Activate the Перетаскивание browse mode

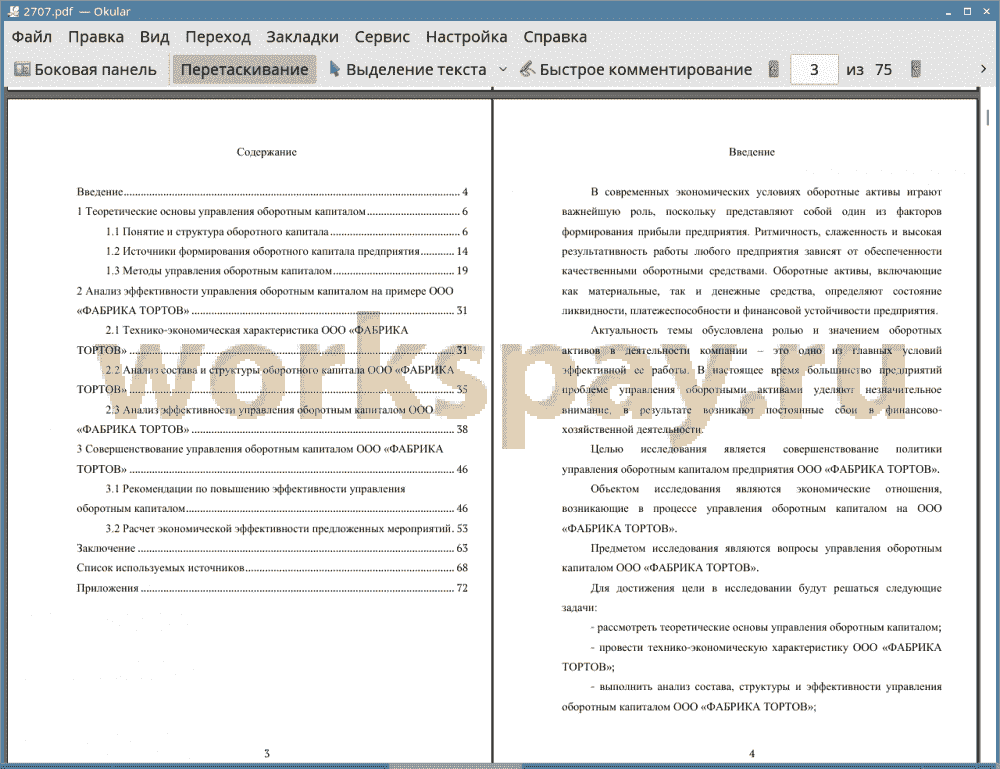click(x=244, y=70)
